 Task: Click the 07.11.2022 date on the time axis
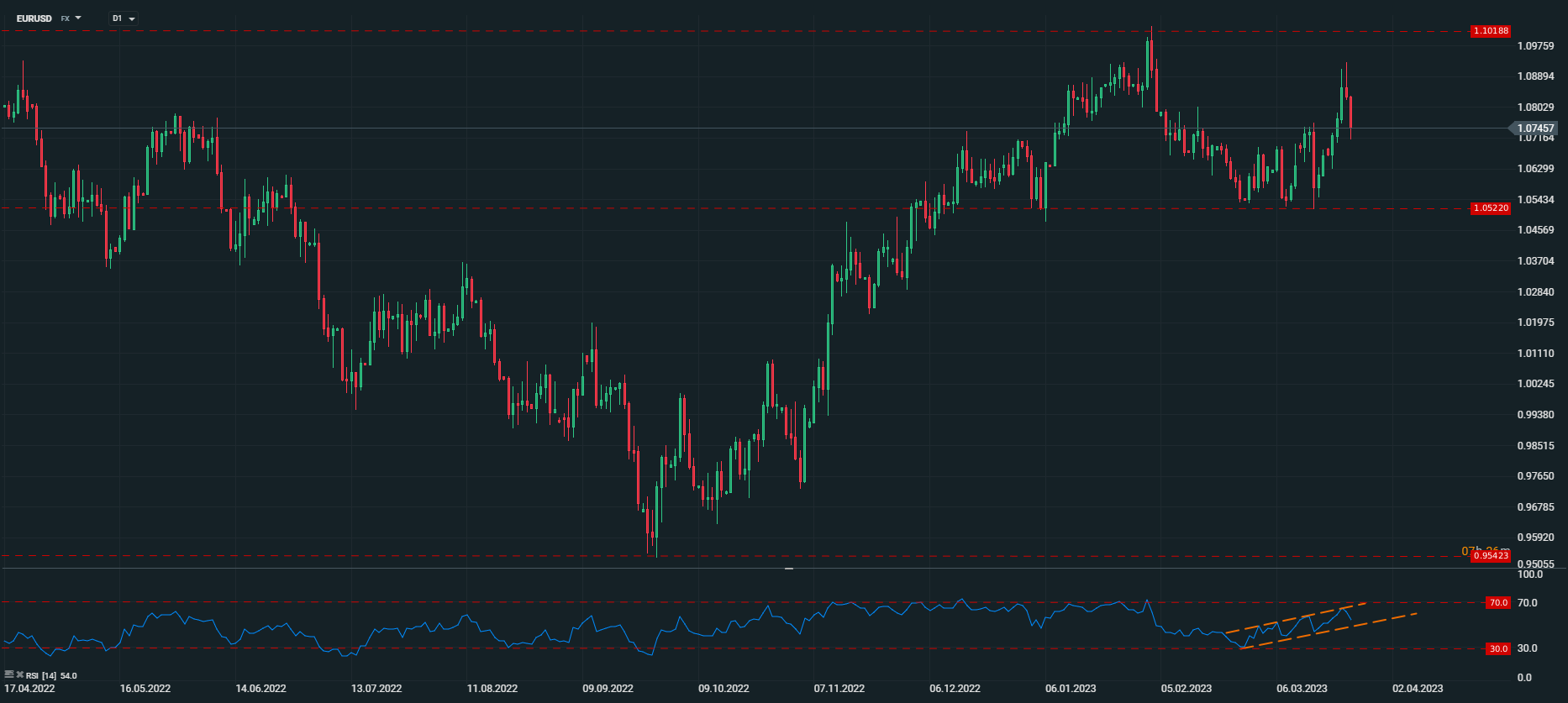click(839, 689)
